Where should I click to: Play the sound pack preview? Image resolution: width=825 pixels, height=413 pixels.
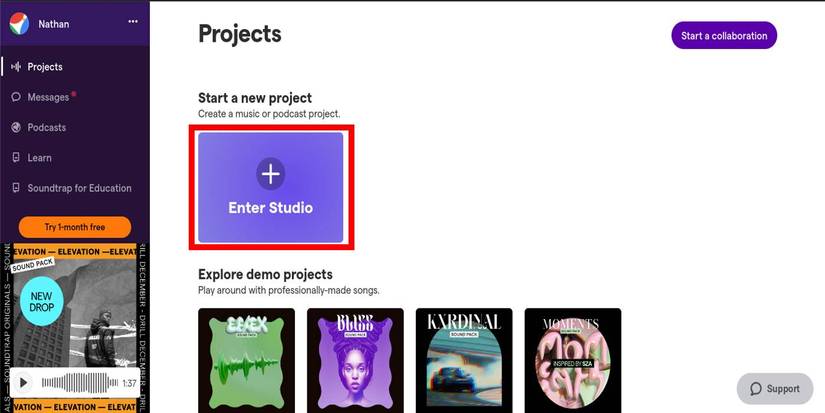(x=23, y=383)
